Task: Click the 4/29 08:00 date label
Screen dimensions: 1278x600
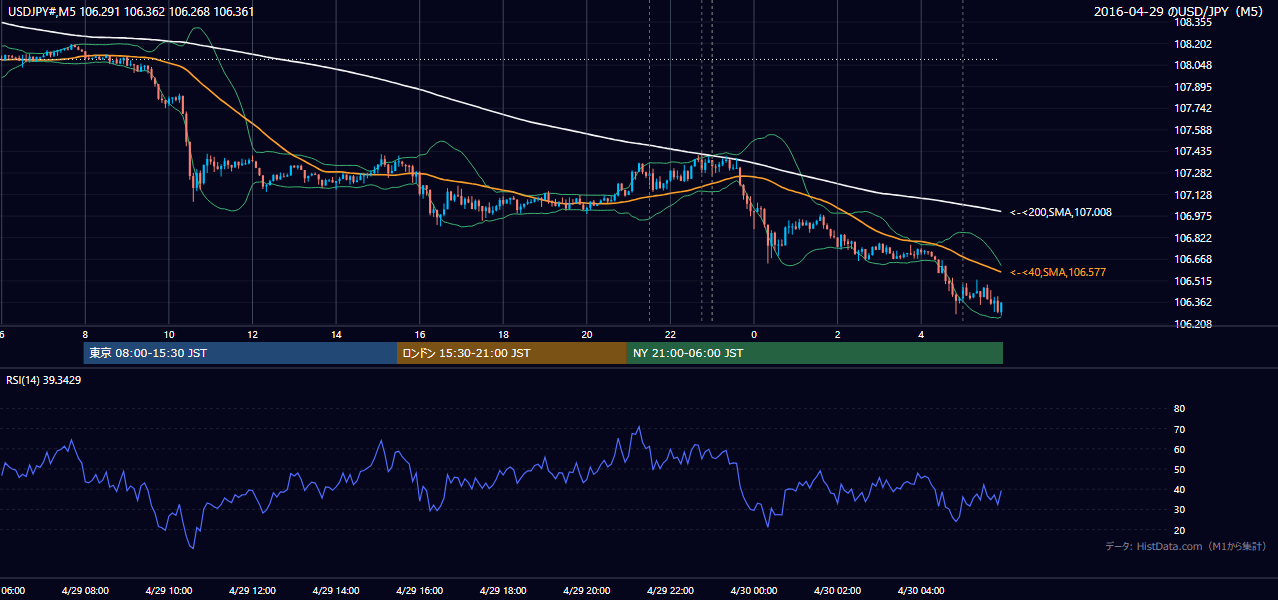Action: coord(84,591)
